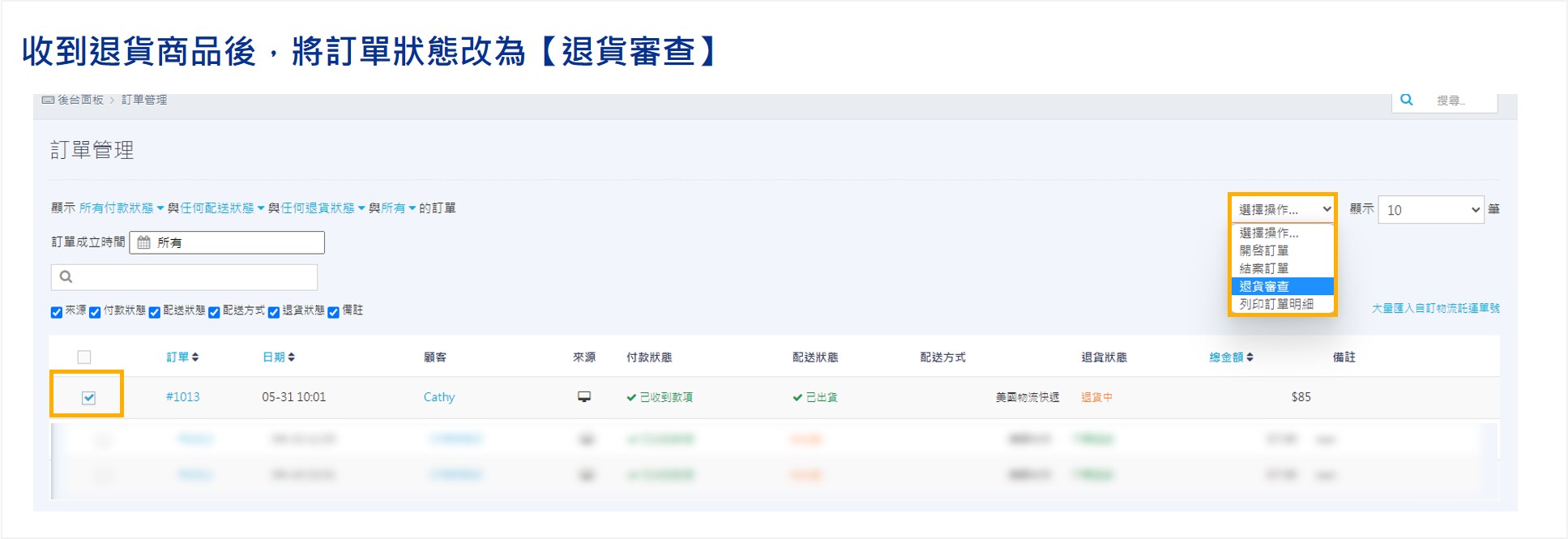Sort by 總金額 column arrows

pyautogui.click(x=1250, y=357)
